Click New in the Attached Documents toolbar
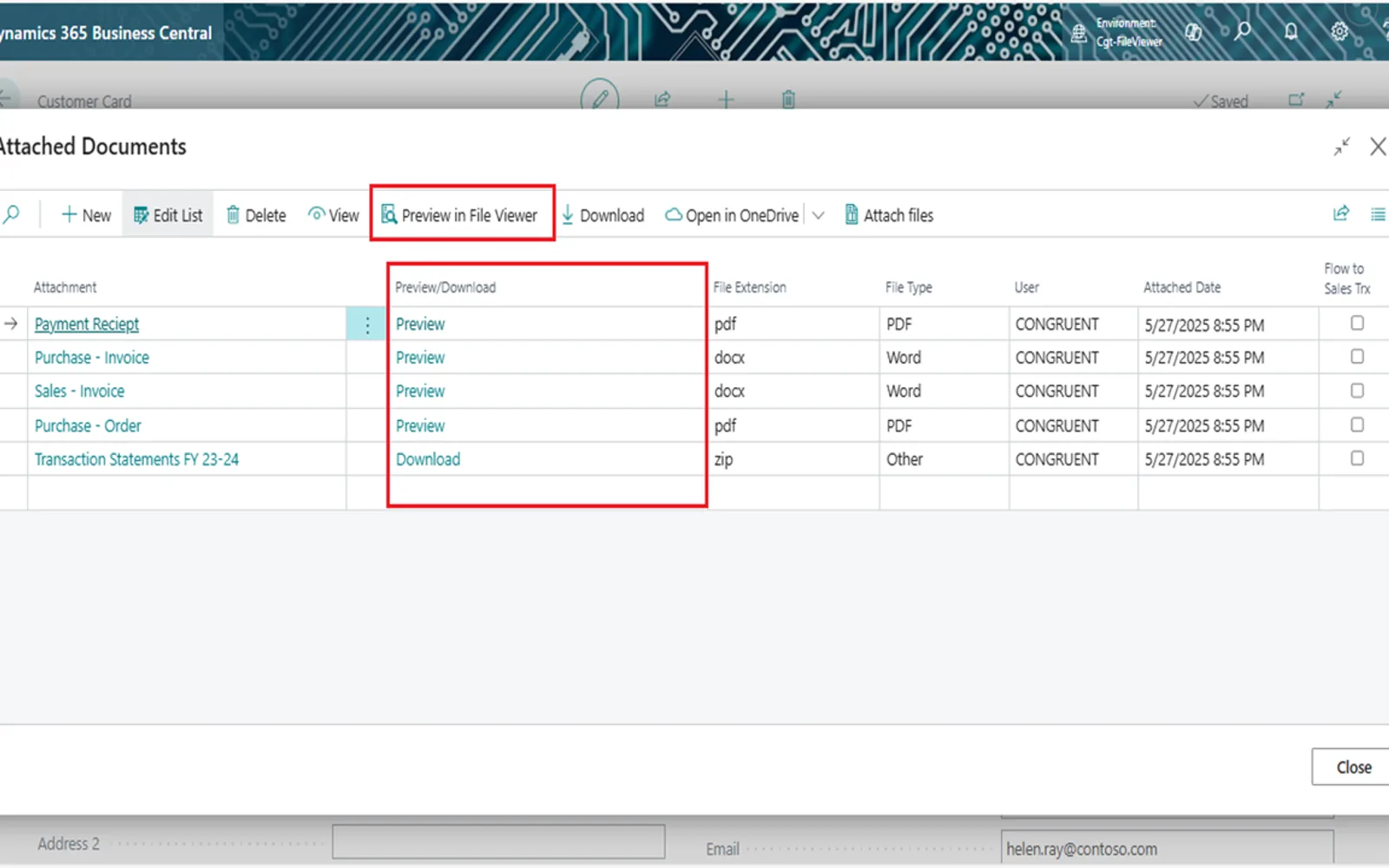The image size is (1389, 868). coord(86,215)
